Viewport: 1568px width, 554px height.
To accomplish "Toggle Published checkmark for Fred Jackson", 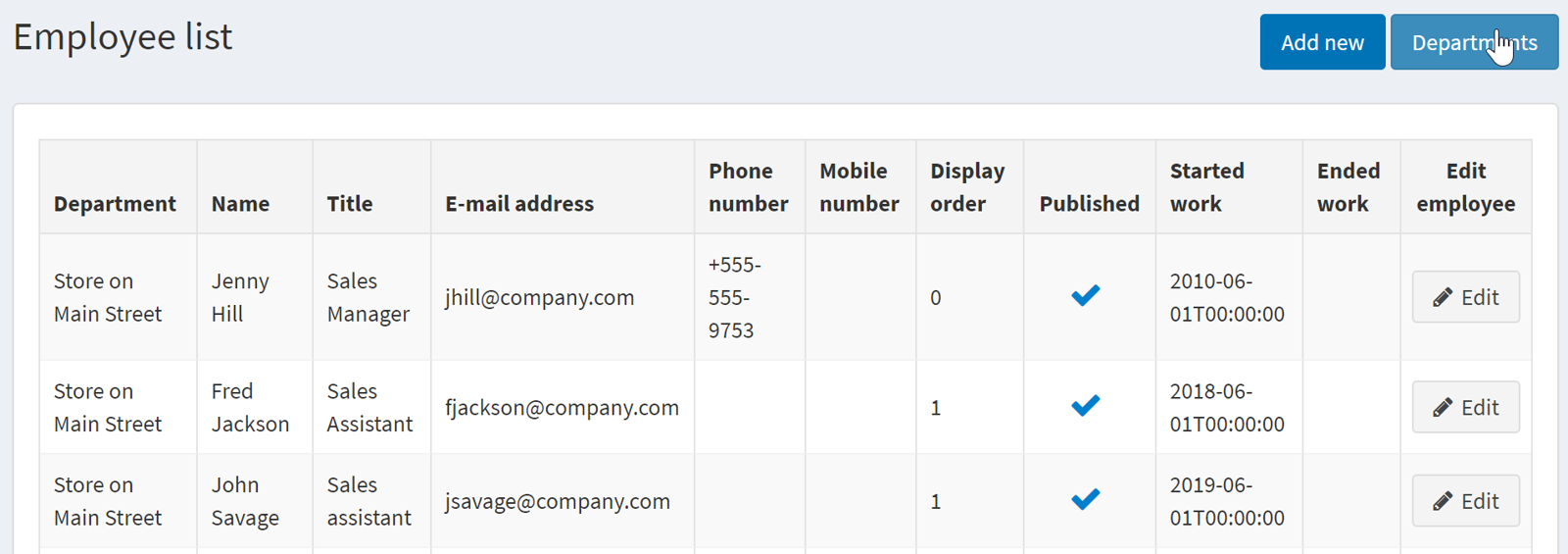I will click(x=1086, y=405).
